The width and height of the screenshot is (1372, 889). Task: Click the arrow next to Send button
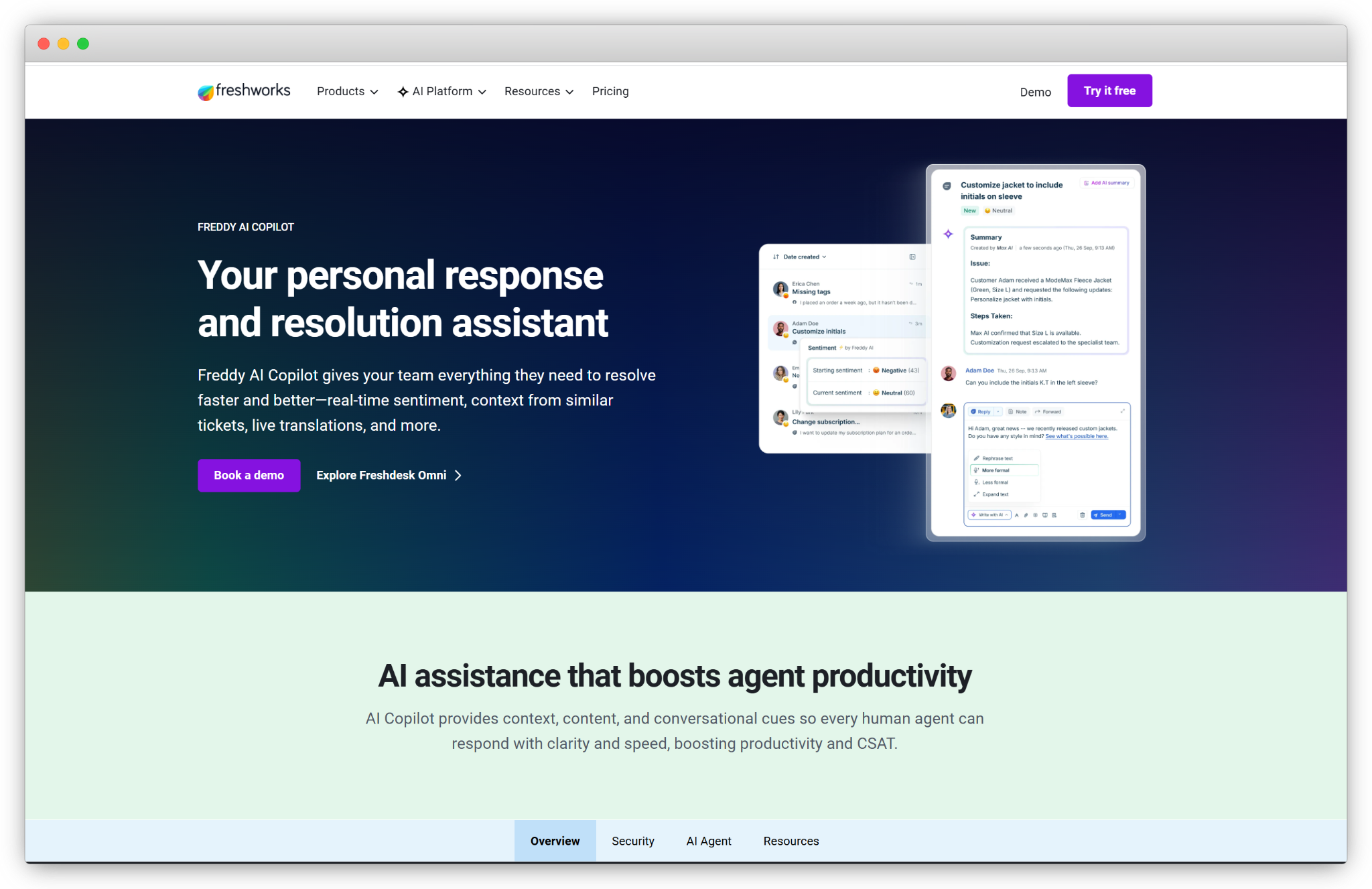pos(1120,515)
